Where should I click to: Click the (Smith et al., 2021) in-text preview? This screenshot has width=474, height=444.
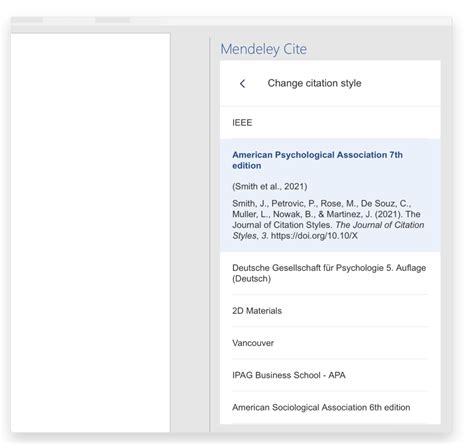click(x=269, y=186)
